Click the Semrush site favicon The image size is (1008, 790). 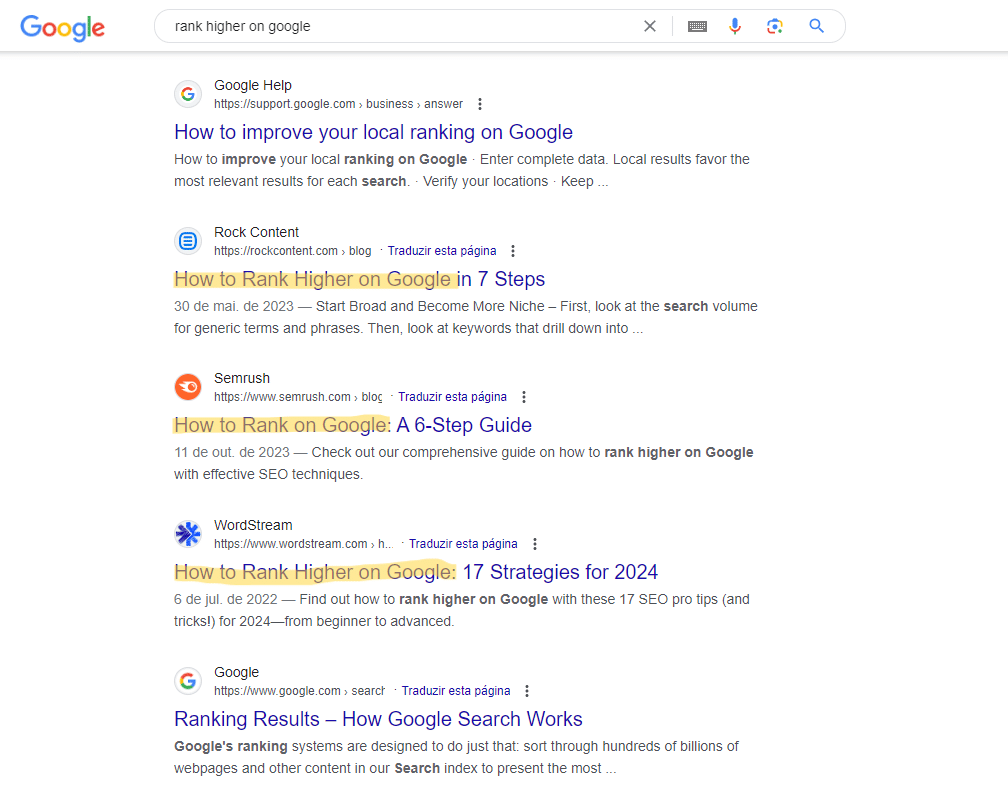click(x=188, y=387)
